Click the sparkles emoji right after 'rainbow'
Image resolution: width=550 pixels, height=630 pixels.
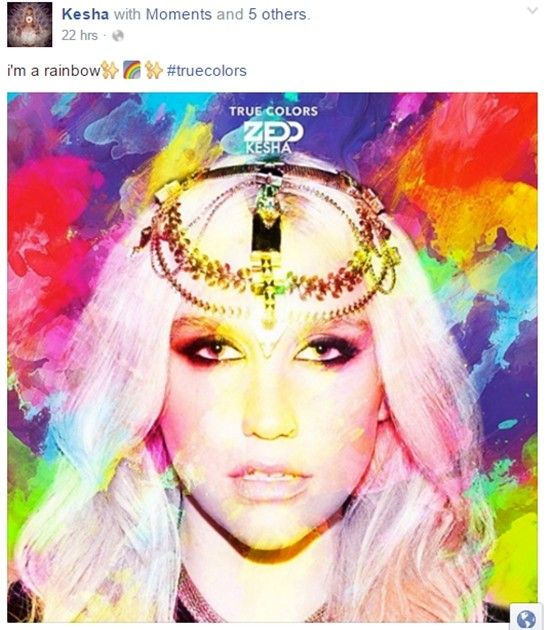pos(110,70)
